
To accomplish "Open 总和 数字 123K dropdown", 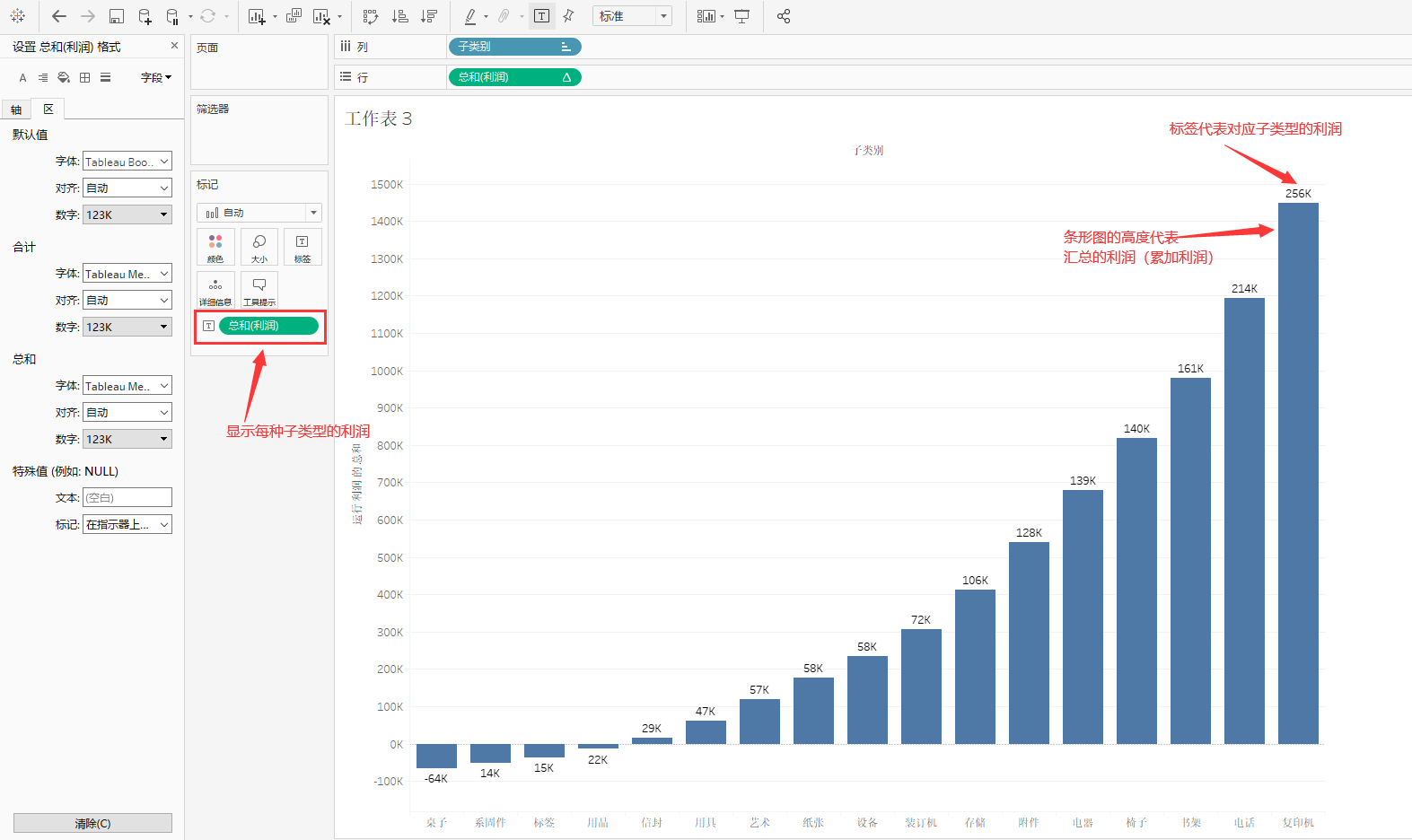I will point(127,440).
